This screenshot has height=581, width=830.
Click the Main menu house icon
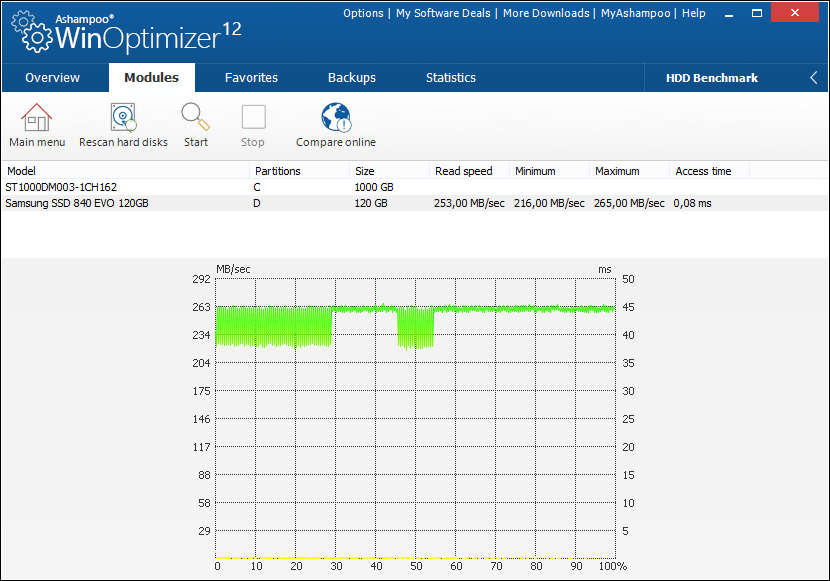click(37, 117)
